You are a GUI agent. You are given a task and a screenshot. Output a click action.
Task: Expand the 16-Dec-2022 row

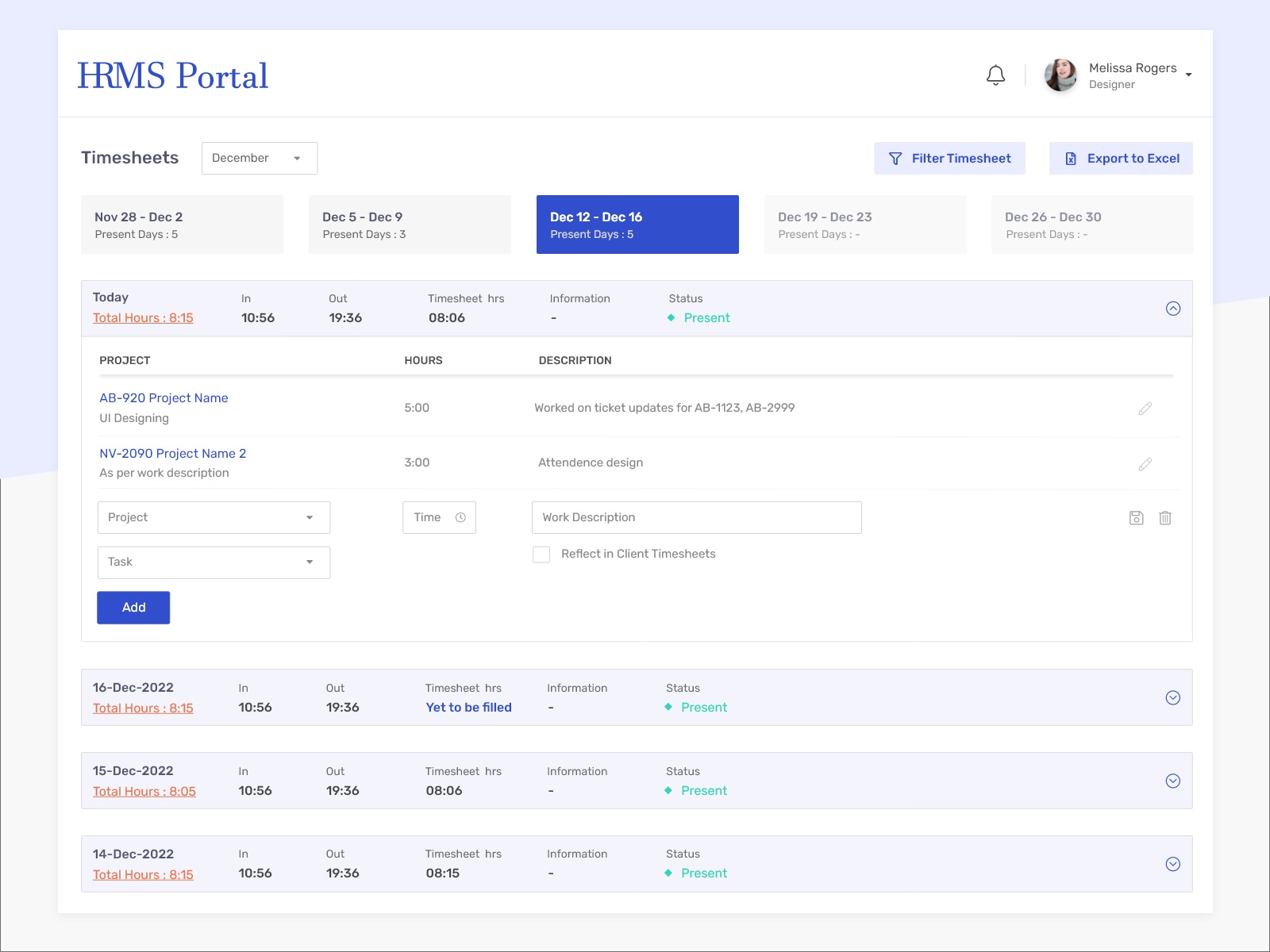pos(1172,697)
